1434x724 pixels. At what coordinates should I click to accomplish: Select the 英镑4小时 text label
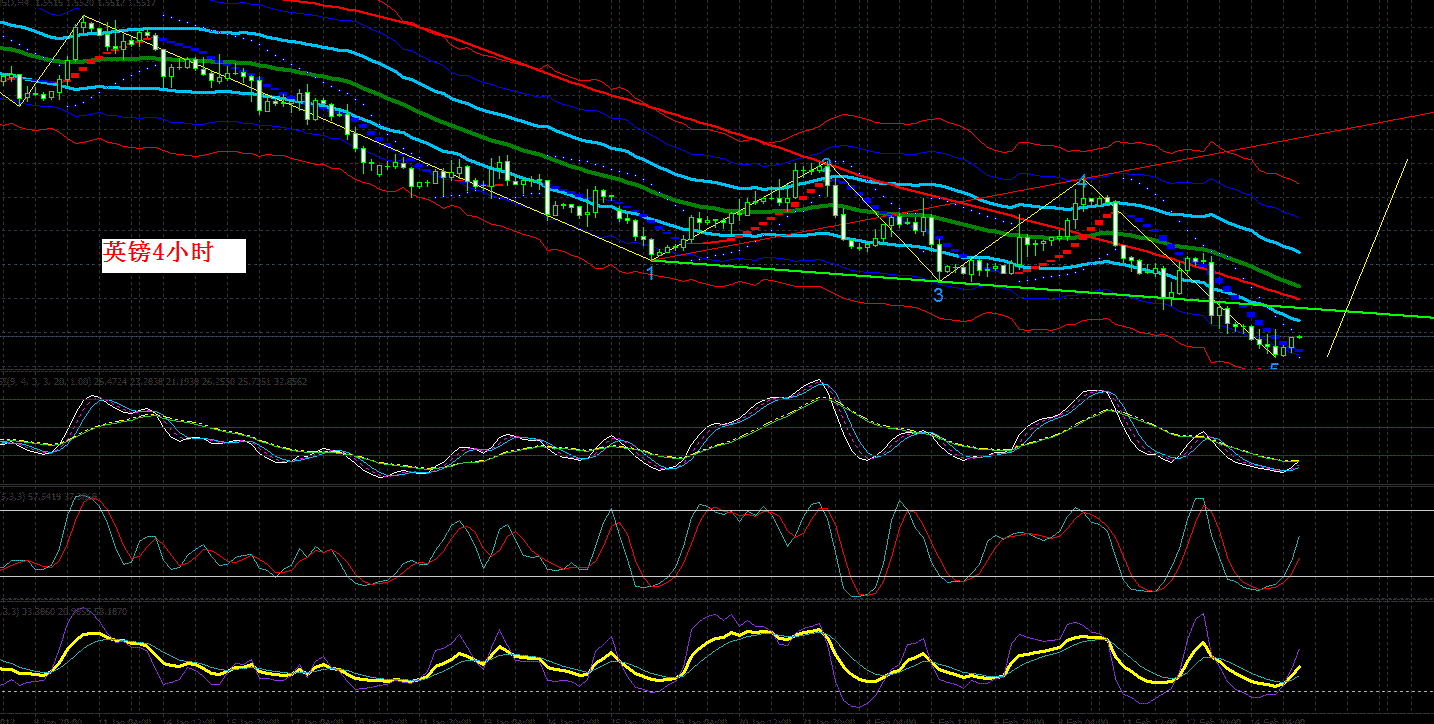(x=173, y=254)
